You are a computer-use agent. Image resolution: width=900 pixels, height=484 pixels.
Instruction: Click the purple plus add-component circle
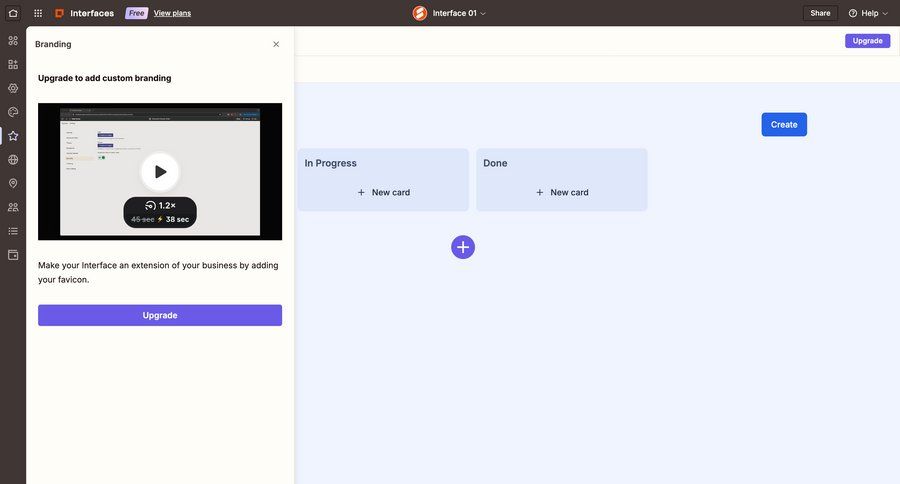click(463, 247)
